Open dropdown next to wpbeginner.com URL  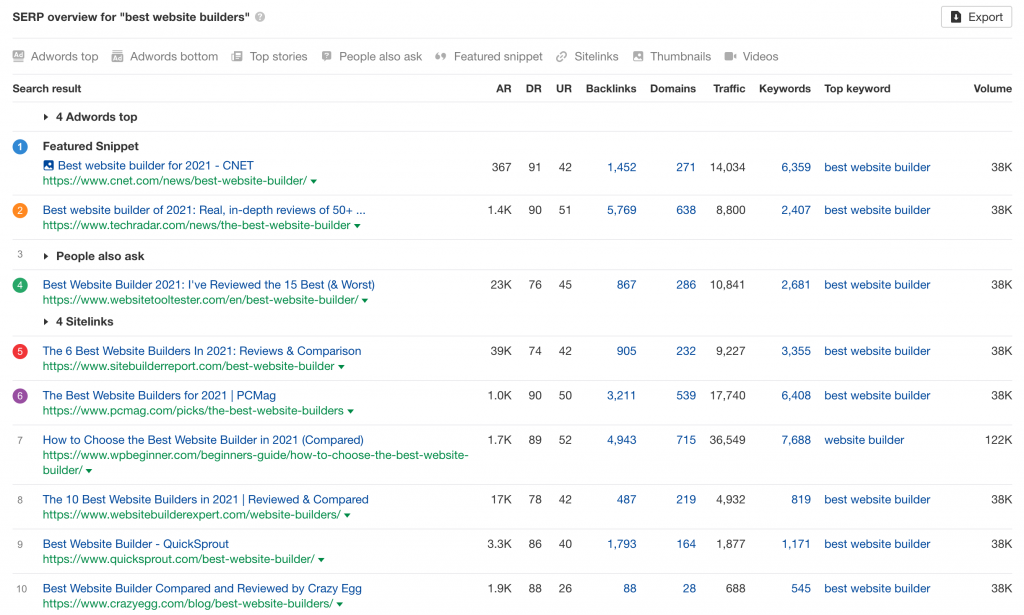coord(89,471)
